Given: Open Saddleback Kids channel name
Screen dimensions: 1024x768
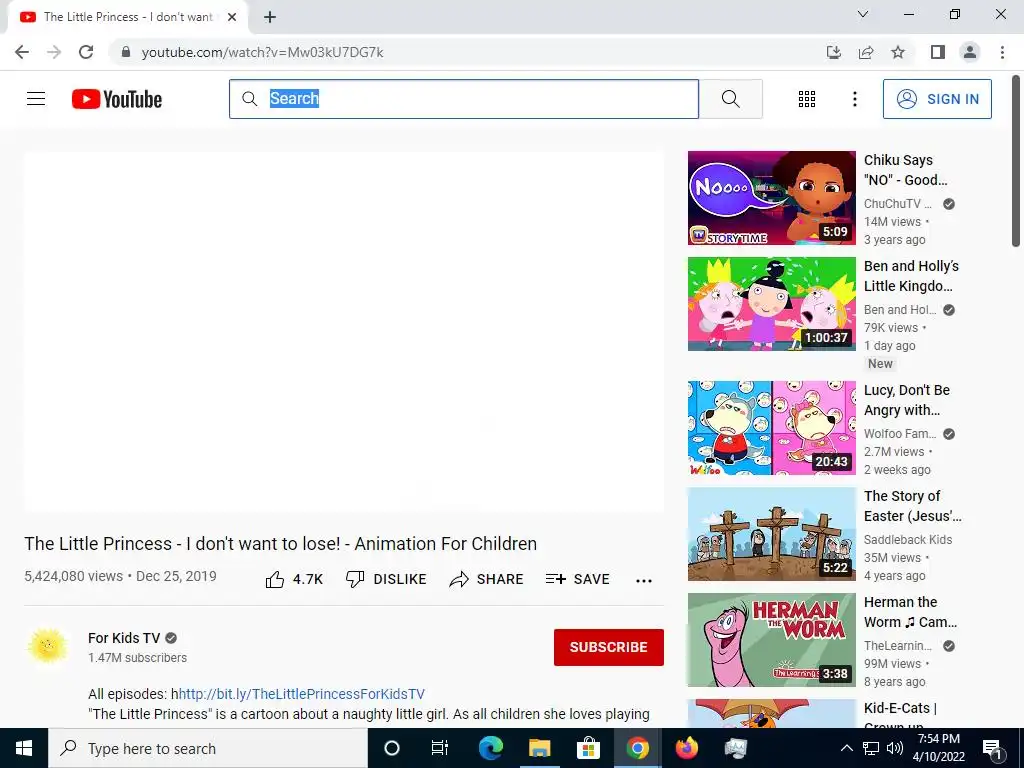Looking at the screenshot, I should [x=908, y=539].
